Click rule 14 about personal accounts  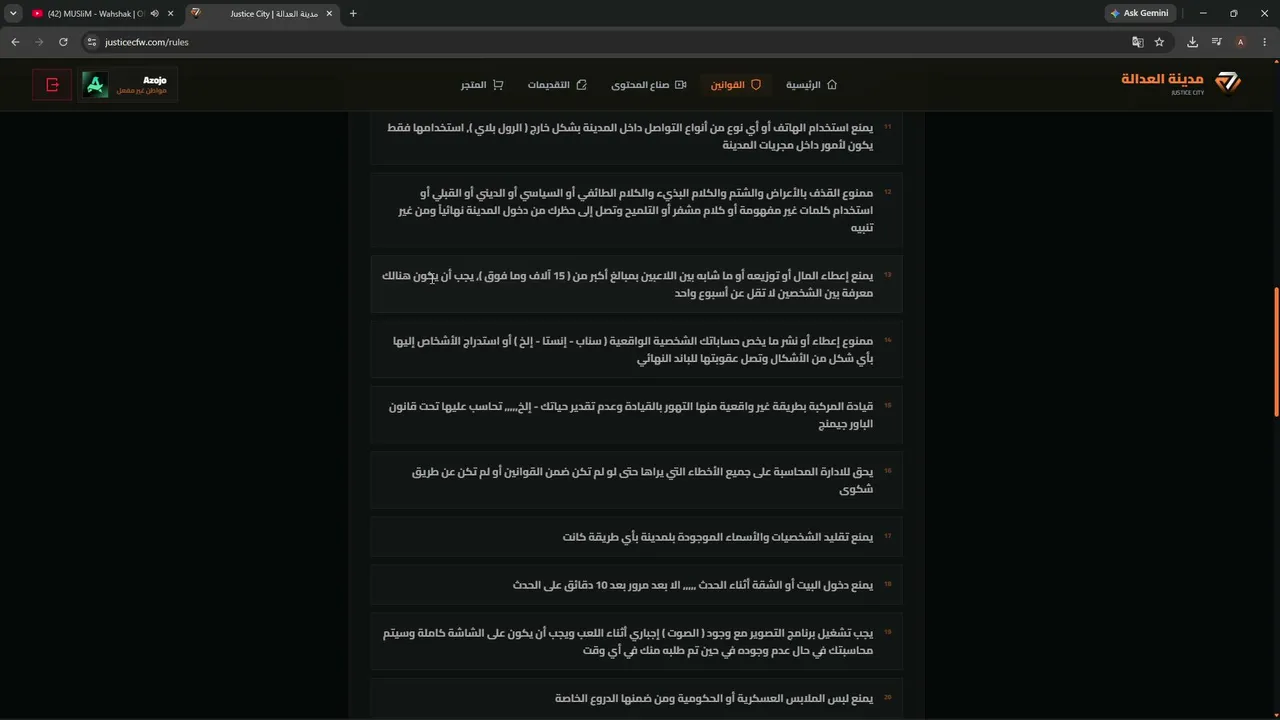(x=636, y=349)
